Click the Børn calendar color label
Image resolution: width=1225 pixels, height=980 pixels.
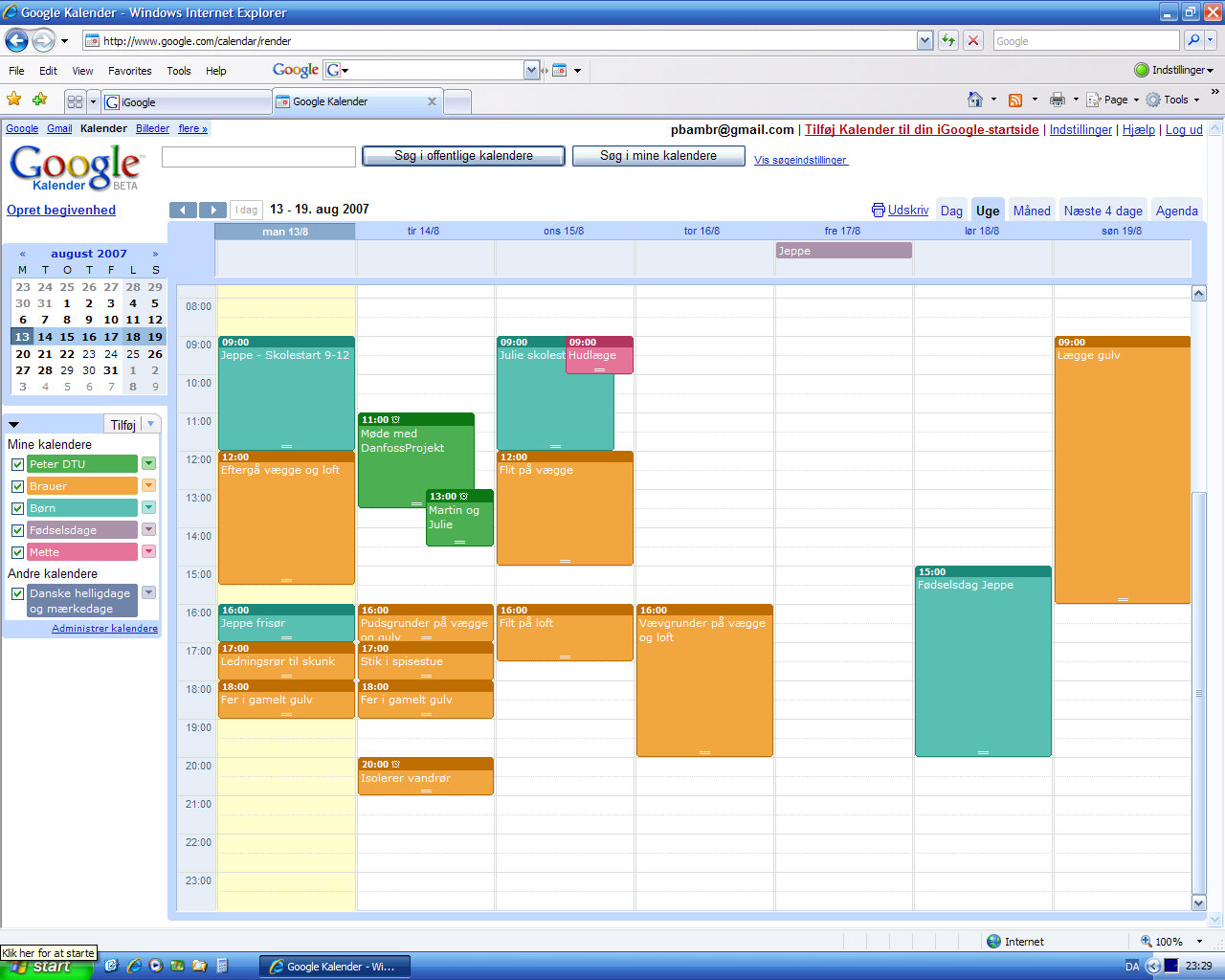tap(82, 508)
